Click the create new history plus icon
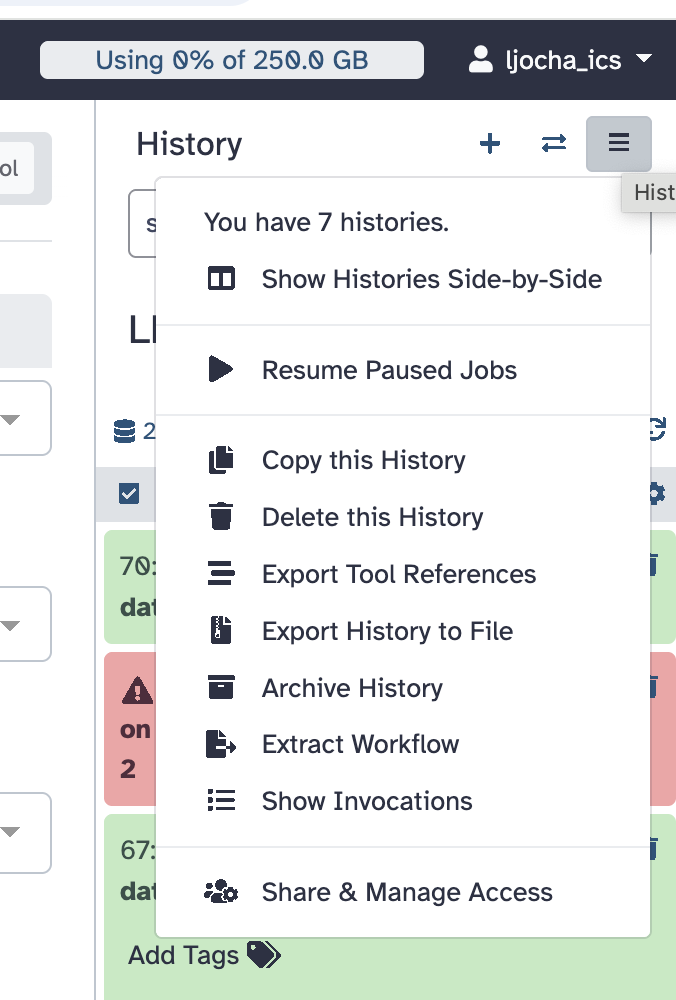The height and width of the screenshot is (1000, 676). pyautogui.click(x=490, y=144)
